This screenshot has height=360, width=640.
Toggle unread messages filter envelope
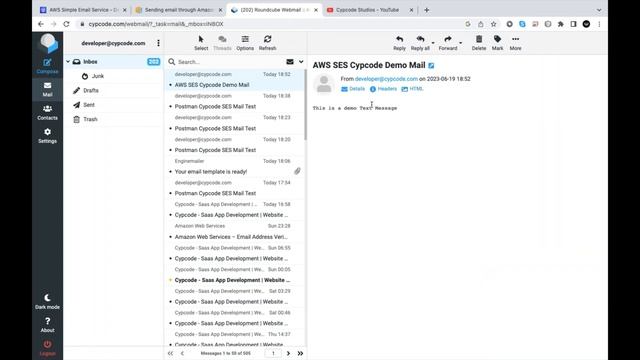click(x=290, y=62)
